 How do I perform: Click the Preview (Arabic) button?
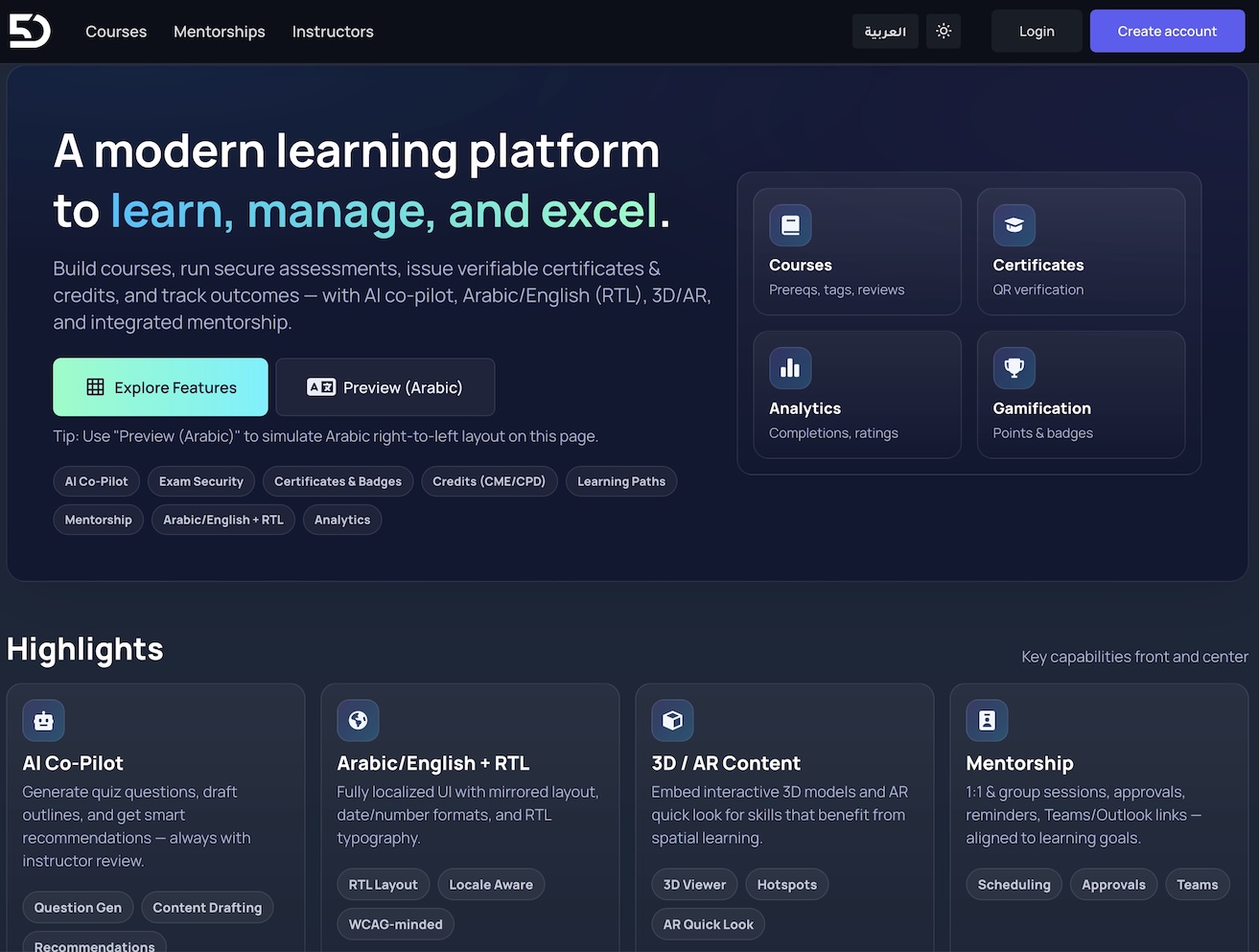(385, 387)
